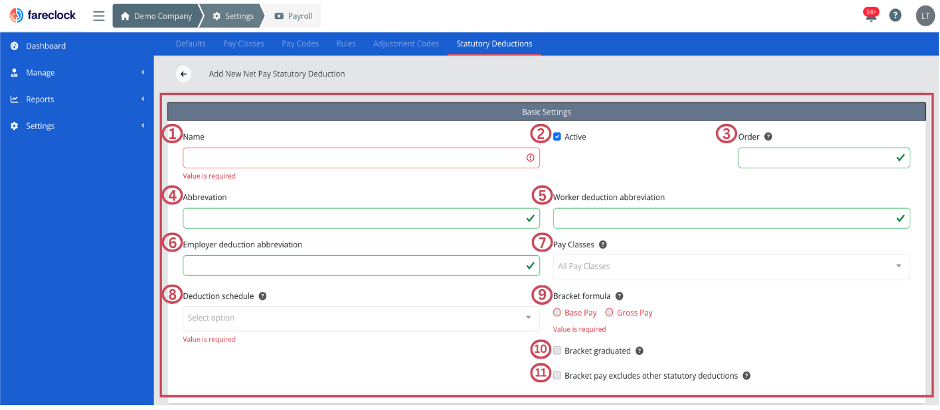Switch to the Rules tab
940x410 pixels.
pos(346,44)
